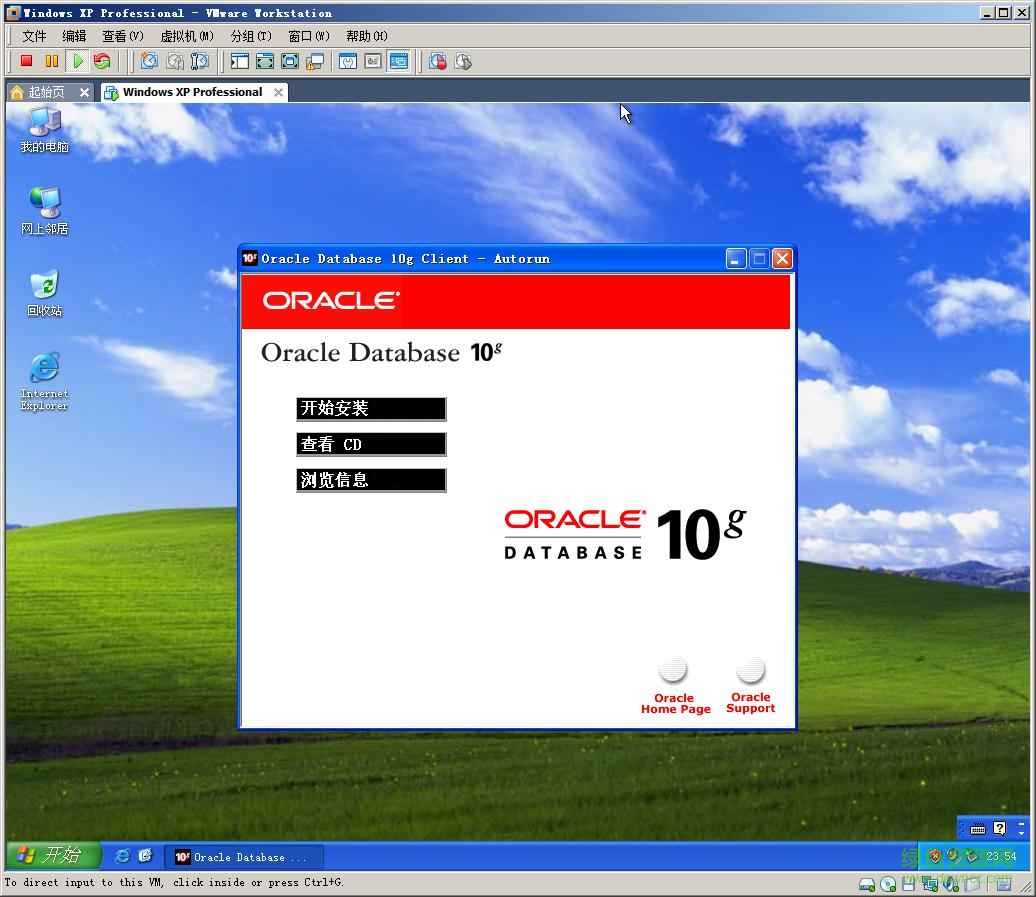
Task: Click the hard disk status bar icon
Action: (866, 884)
